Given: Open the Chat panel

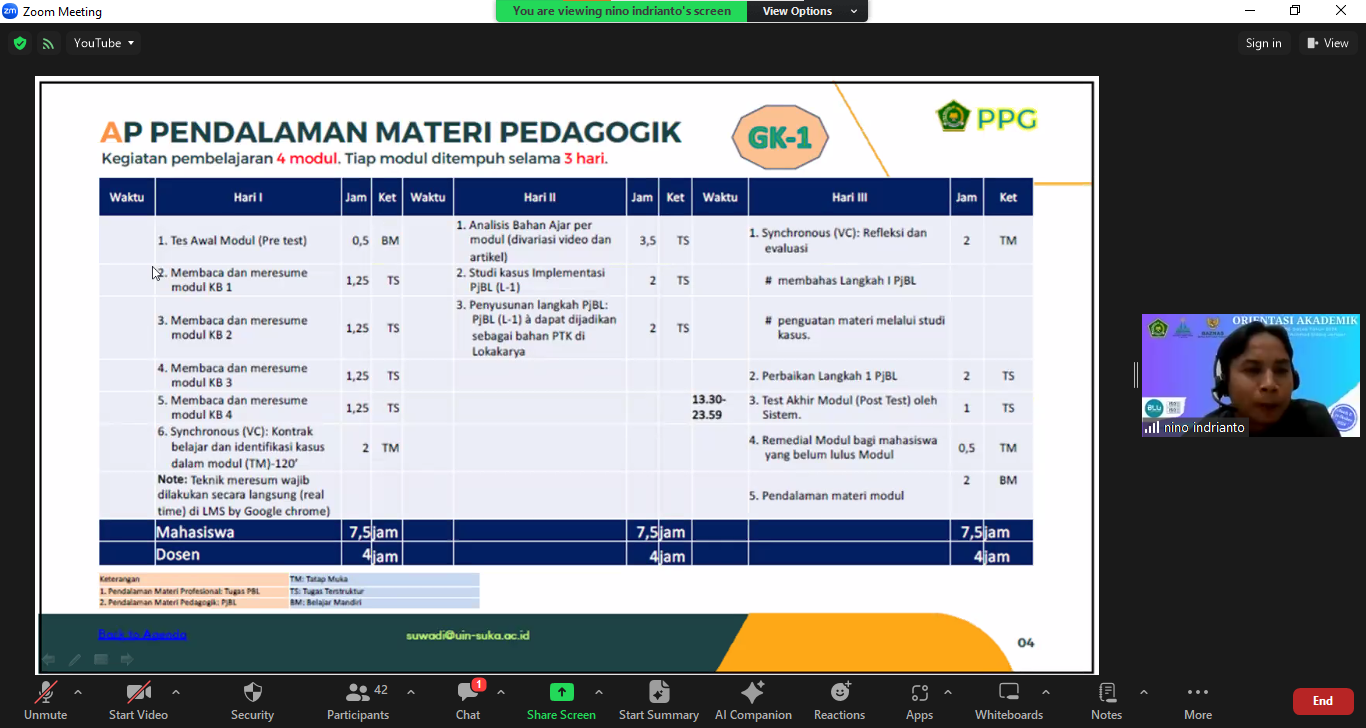Looking at the screenshot, I should 468,700.
